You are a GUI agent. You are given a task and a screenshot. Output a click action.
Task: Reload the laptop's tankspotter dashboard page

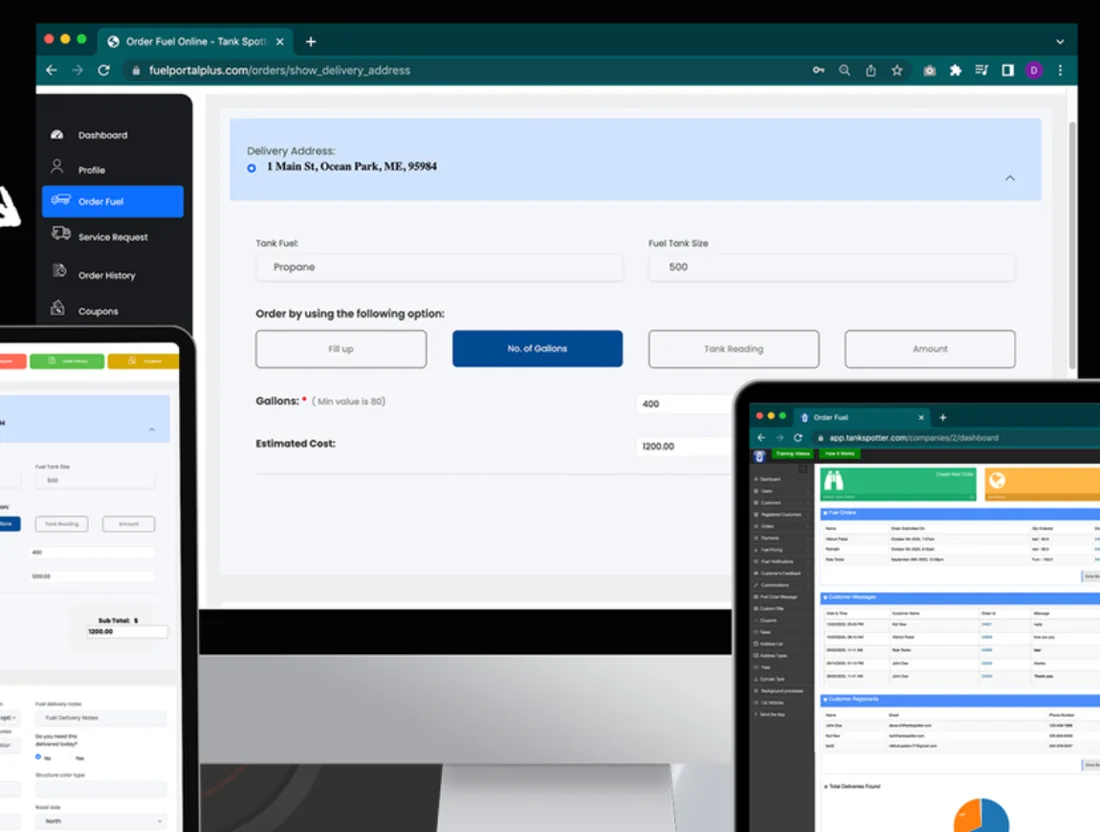(798, 438)
